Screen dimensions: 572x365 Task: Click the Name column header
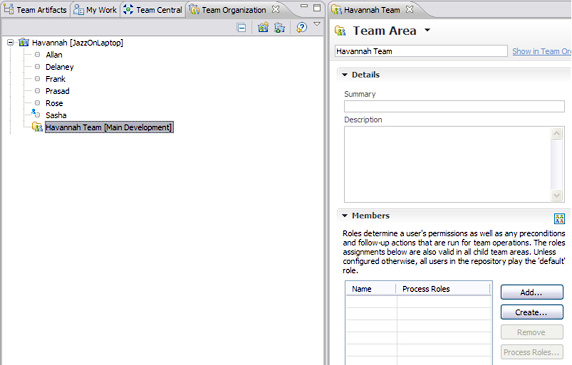371,289
